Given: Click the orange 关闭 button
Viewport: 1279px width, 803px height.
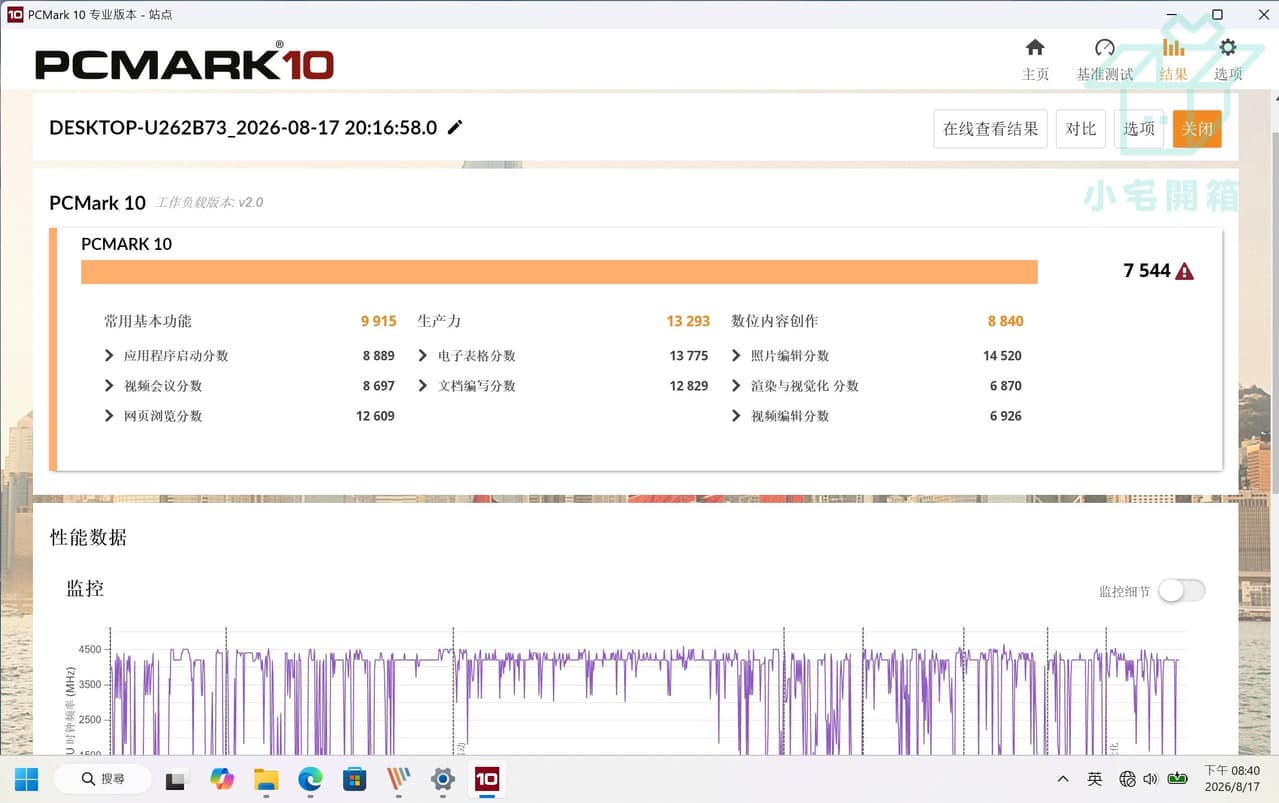Looking at the screenshot, I should (x=1197, y=129).
